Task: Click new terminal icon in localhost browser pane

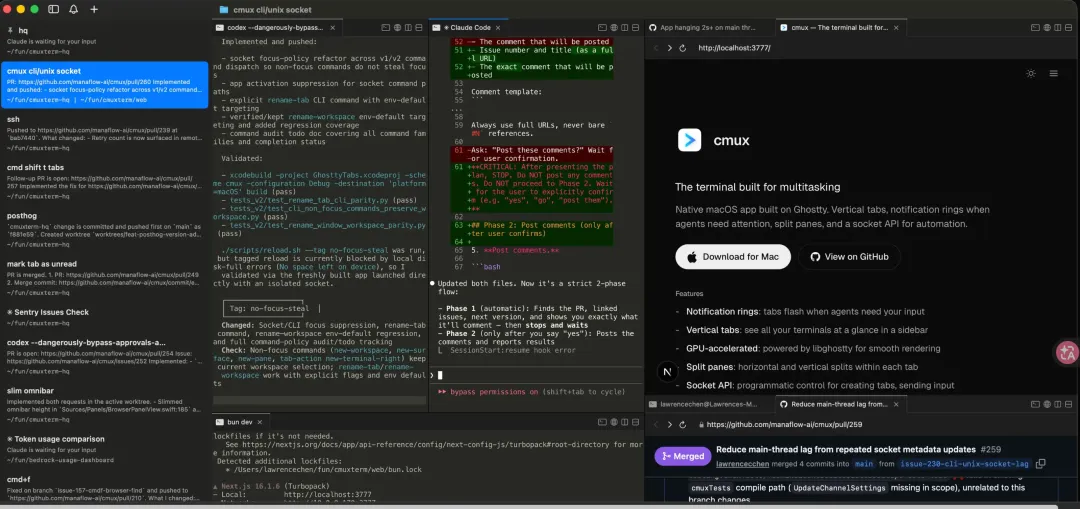Action: pyautogui.click(x=1035, y=28)
